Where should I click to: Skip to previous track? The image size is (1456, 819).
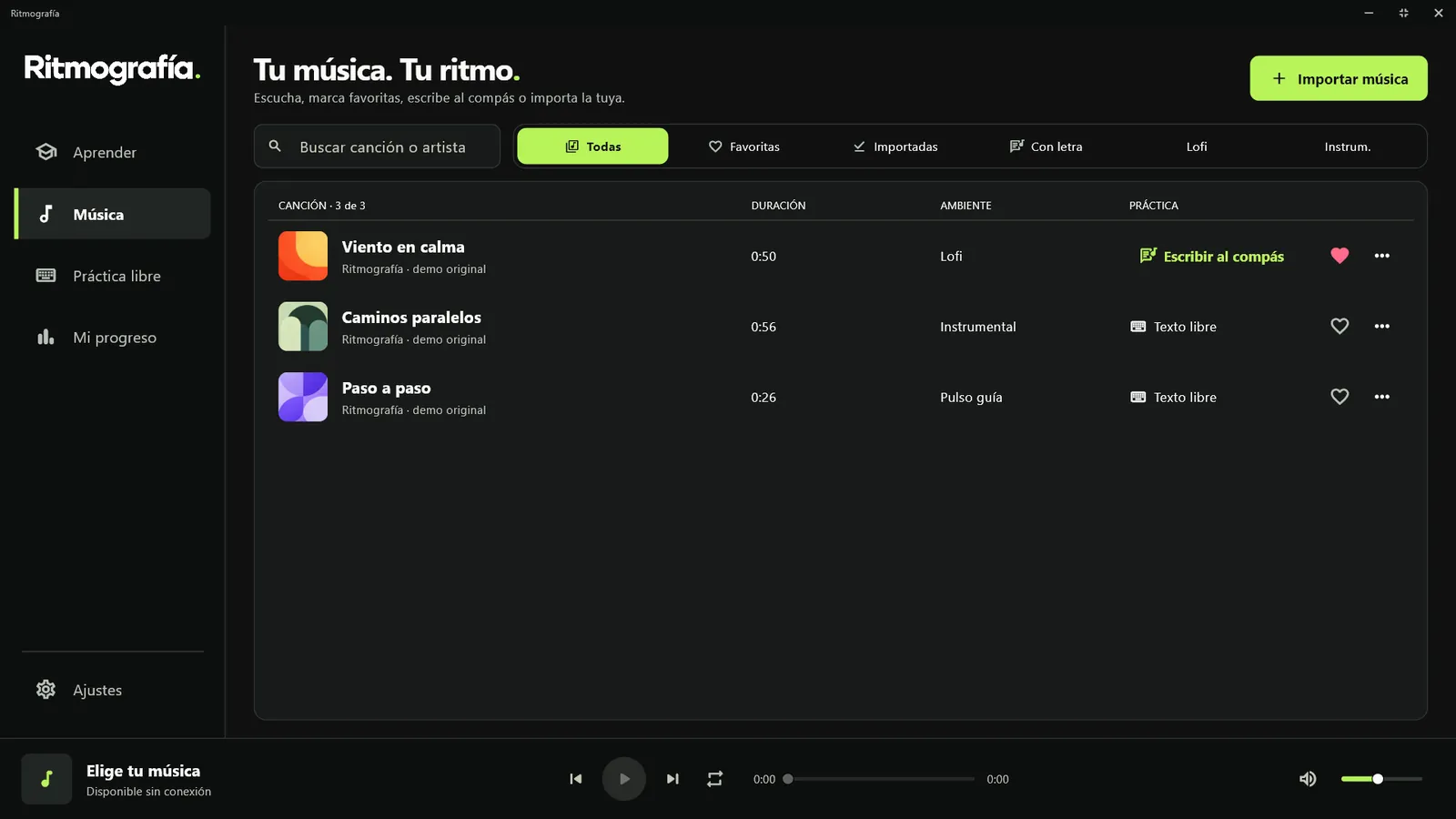(575, 779)
